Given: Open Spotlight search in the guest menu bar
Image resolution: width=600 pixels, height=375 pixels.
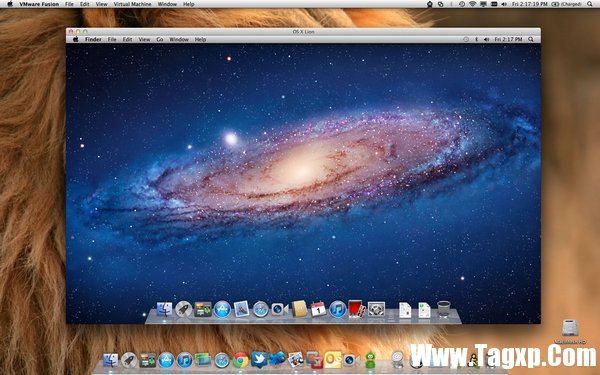Looking at the screenshot, I should point(531,39).
